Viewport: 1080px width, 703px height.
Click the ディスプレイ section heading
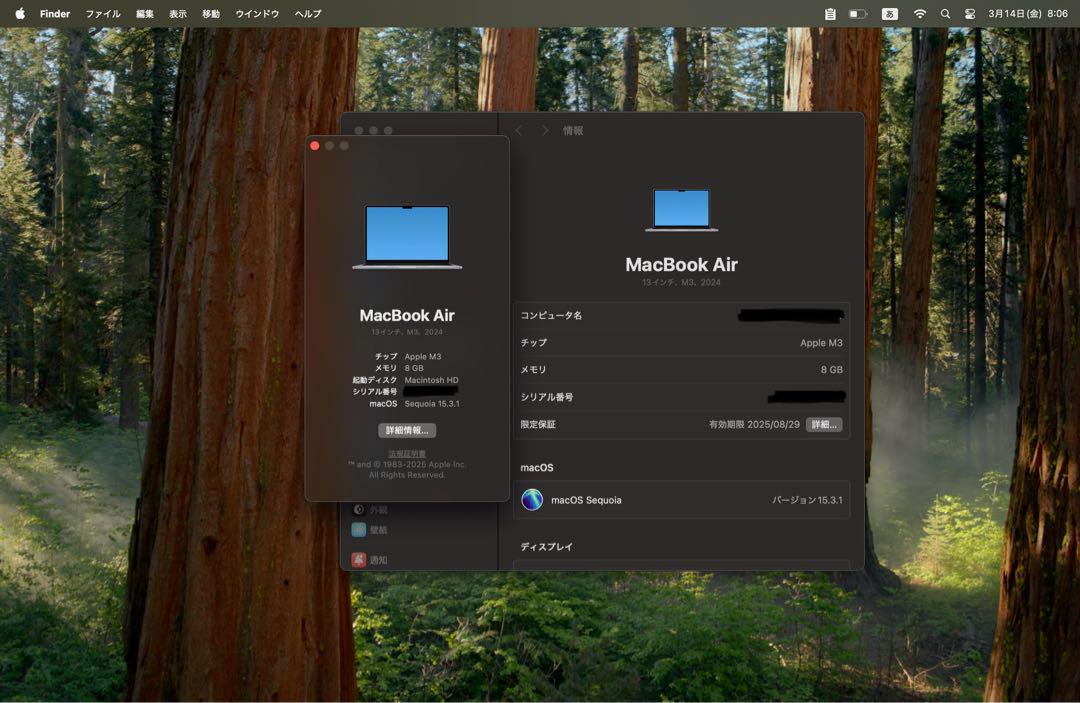(x=546, y=547)
